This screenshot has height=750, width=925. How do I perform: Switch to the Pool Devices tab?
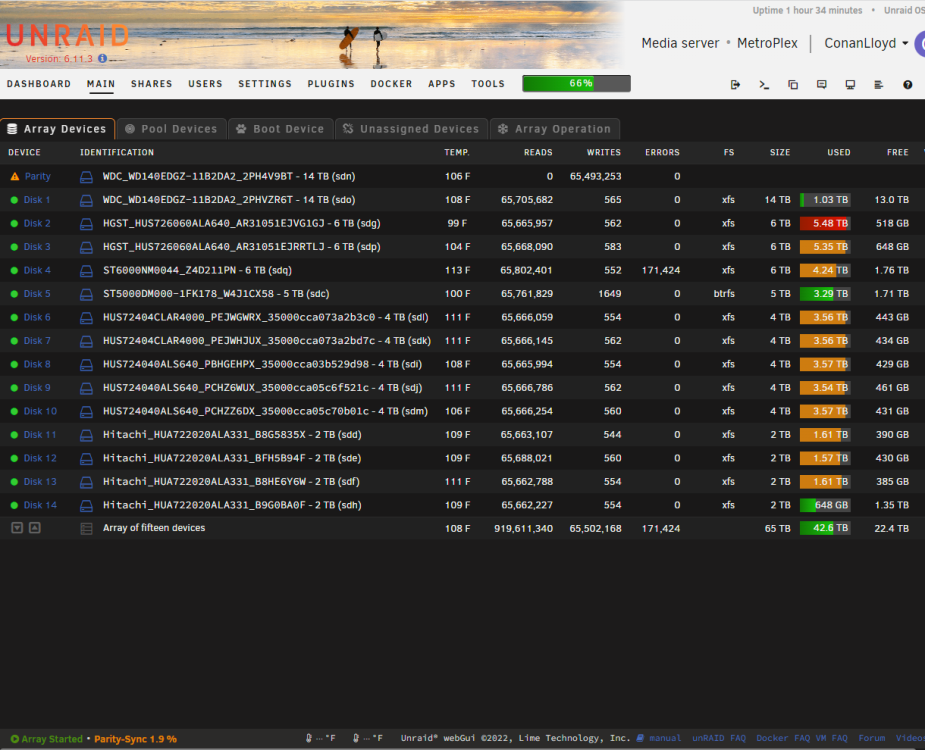(x=172, y=129)
